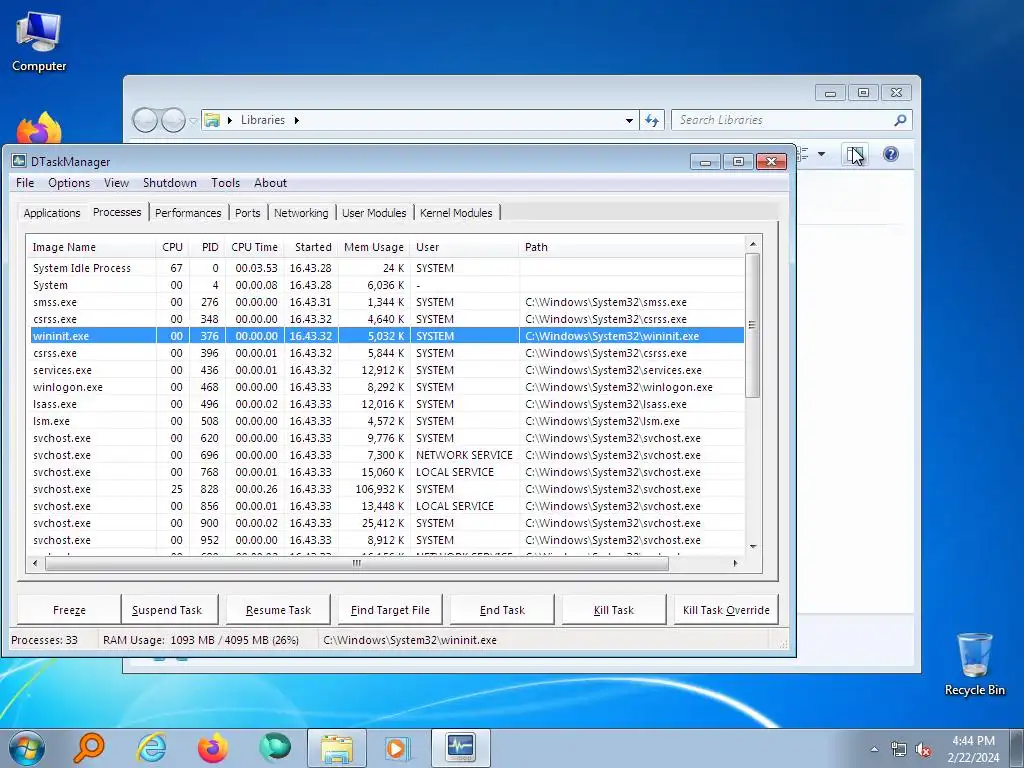This screenshot has height=768, width=1024.
Task: Toggle the preview pane icon in Libraries
Action: [855, 154]
